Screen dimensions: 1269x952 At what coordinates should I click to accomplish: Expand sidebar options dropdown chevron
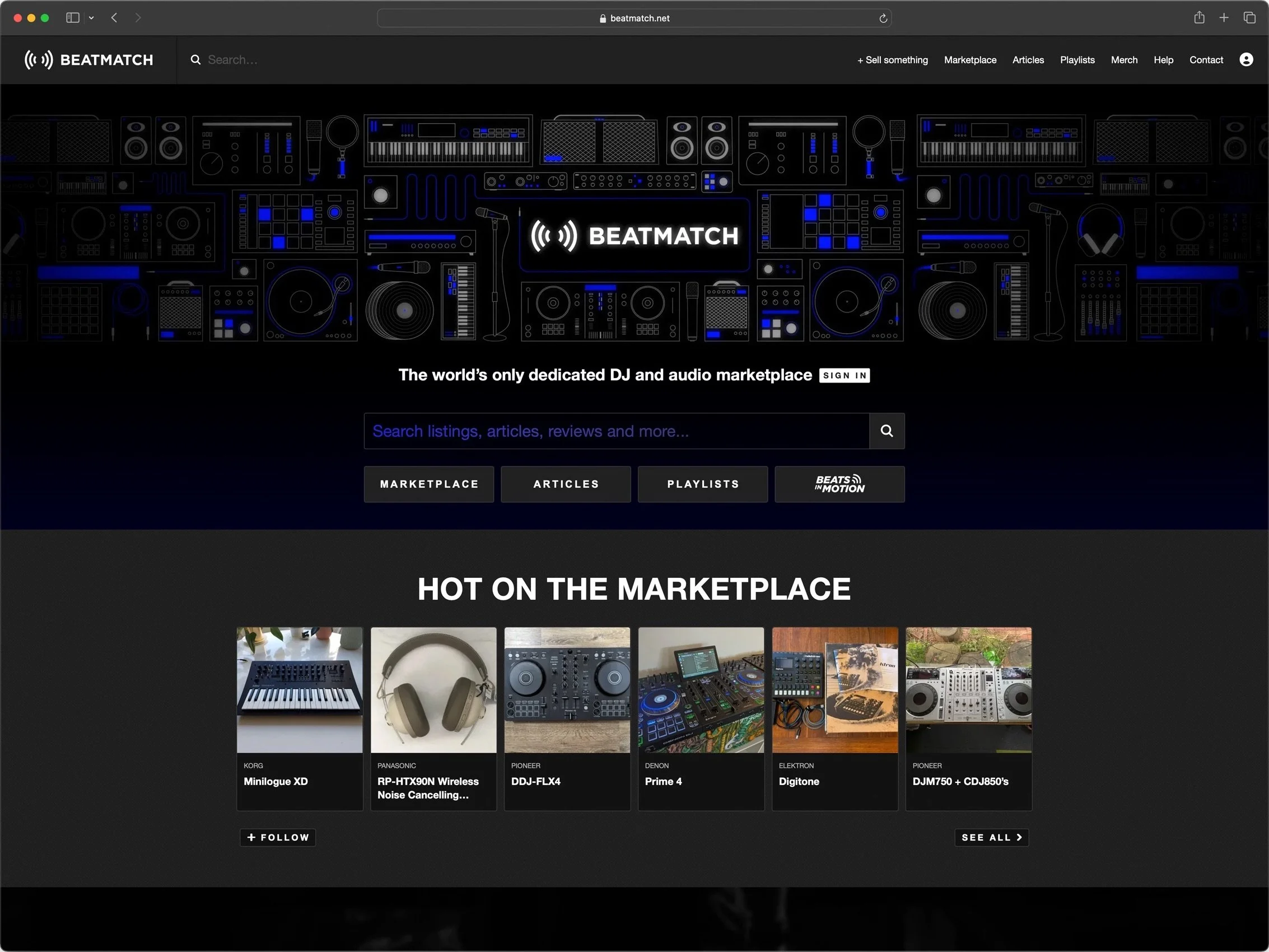91,18
